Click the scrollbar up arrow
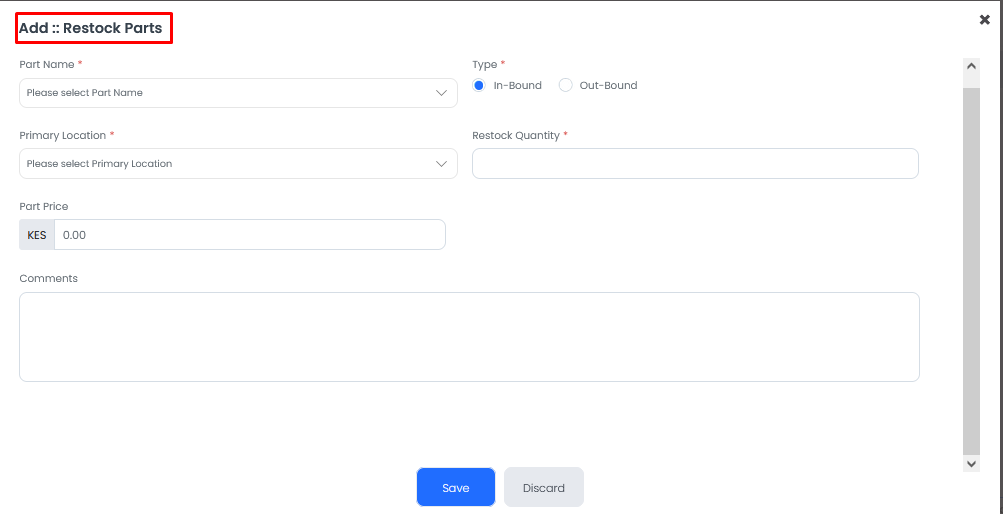This screenshot has height=514, width=1003. pos(971,66)
